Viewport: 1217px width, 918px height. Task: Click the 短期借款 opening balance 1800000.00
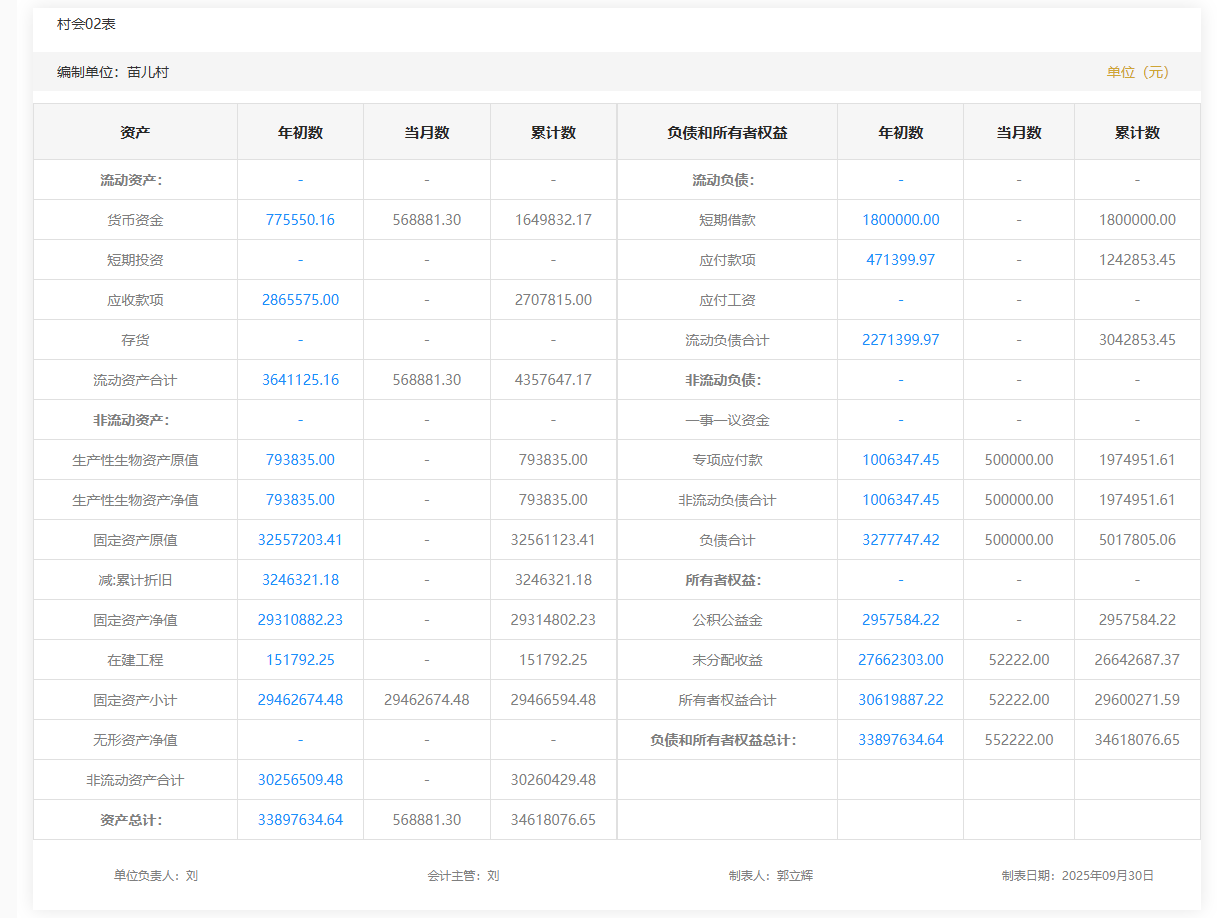click(900, 220)
